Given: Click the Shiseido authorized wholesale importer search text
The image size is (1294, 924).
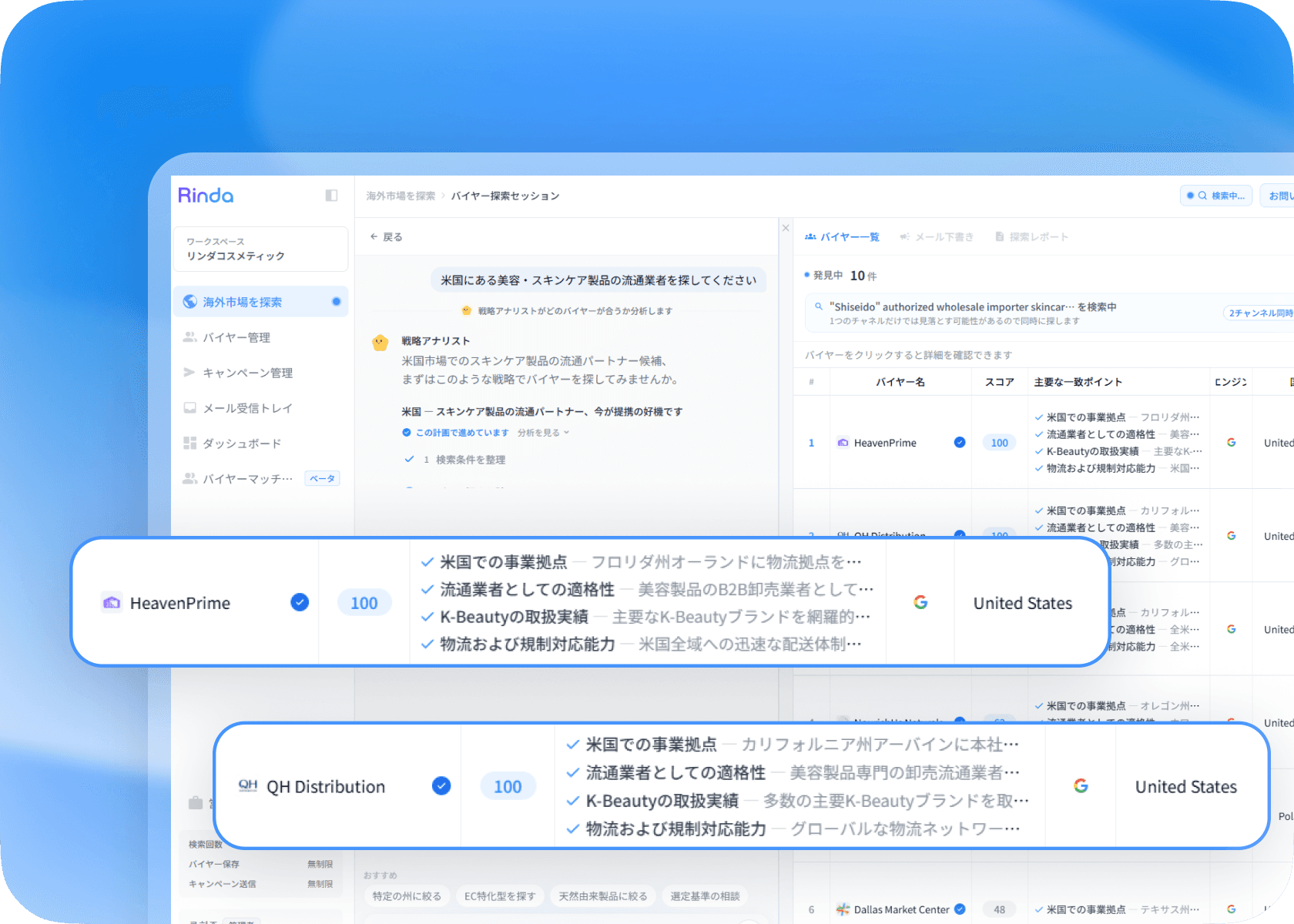Looking at the screenshot, I should coord(973,306).
